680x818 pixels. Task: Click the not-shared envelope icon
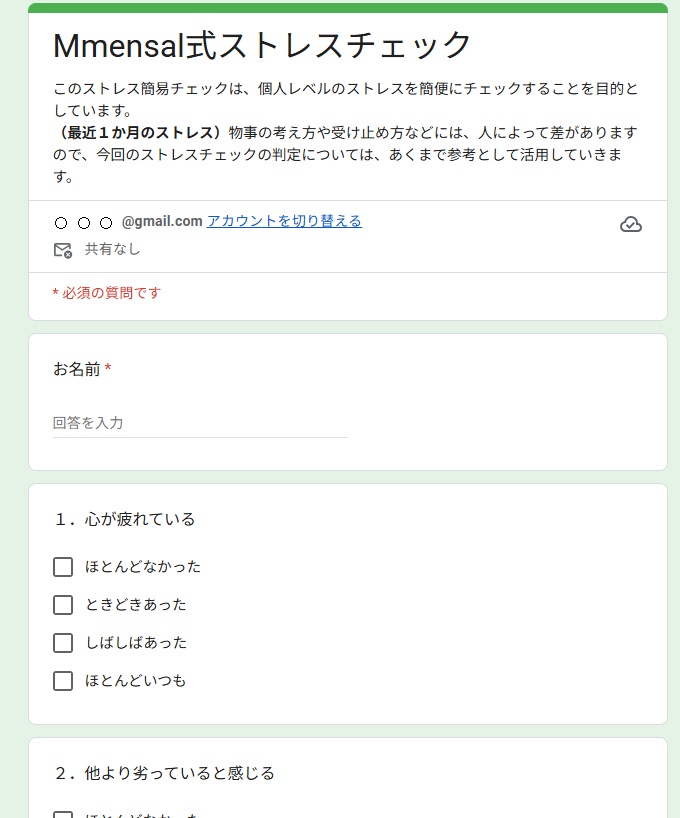click(63, 250)
